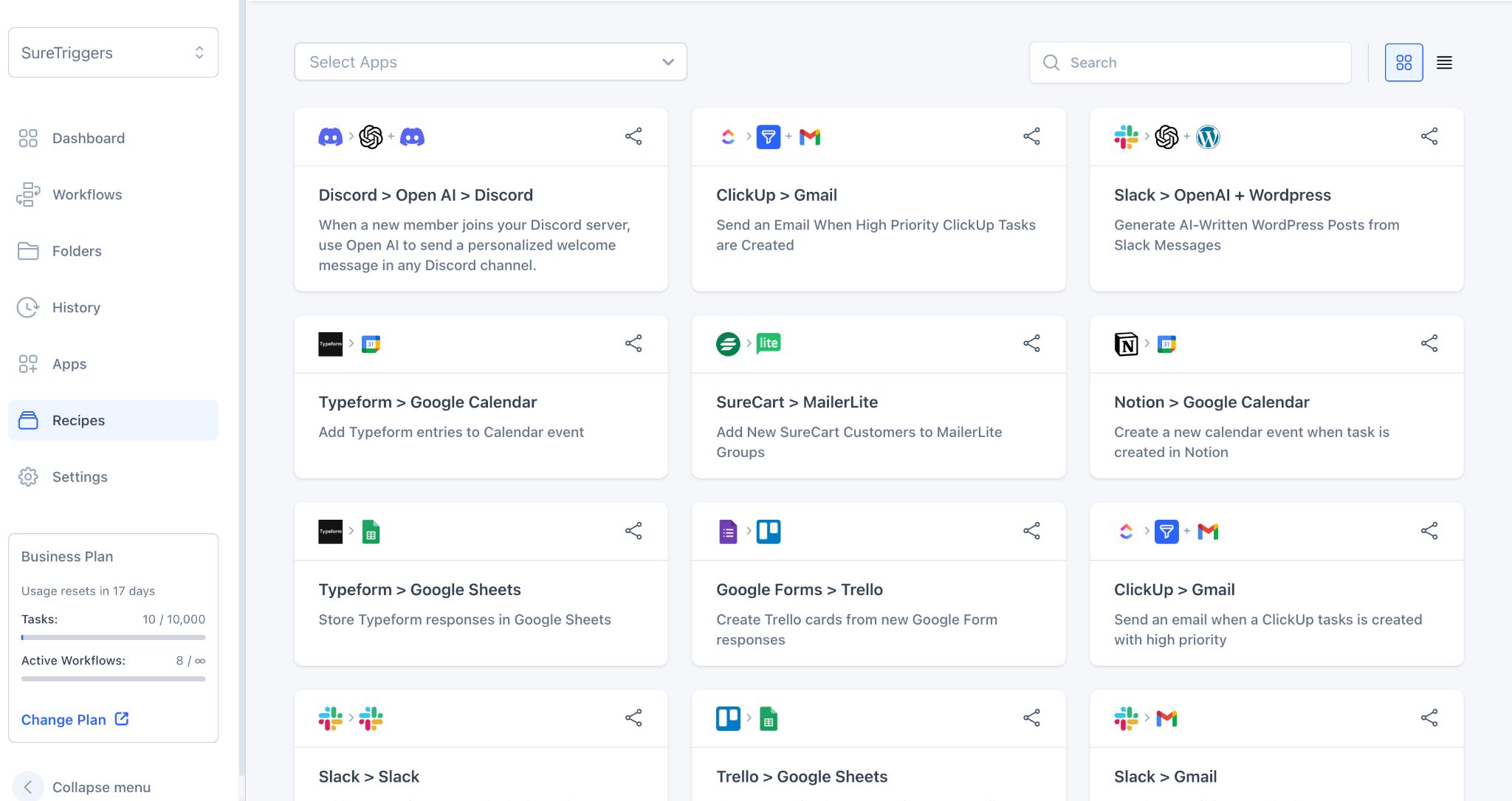Click the Tasks usage progress bar

(x=113, y=637)
